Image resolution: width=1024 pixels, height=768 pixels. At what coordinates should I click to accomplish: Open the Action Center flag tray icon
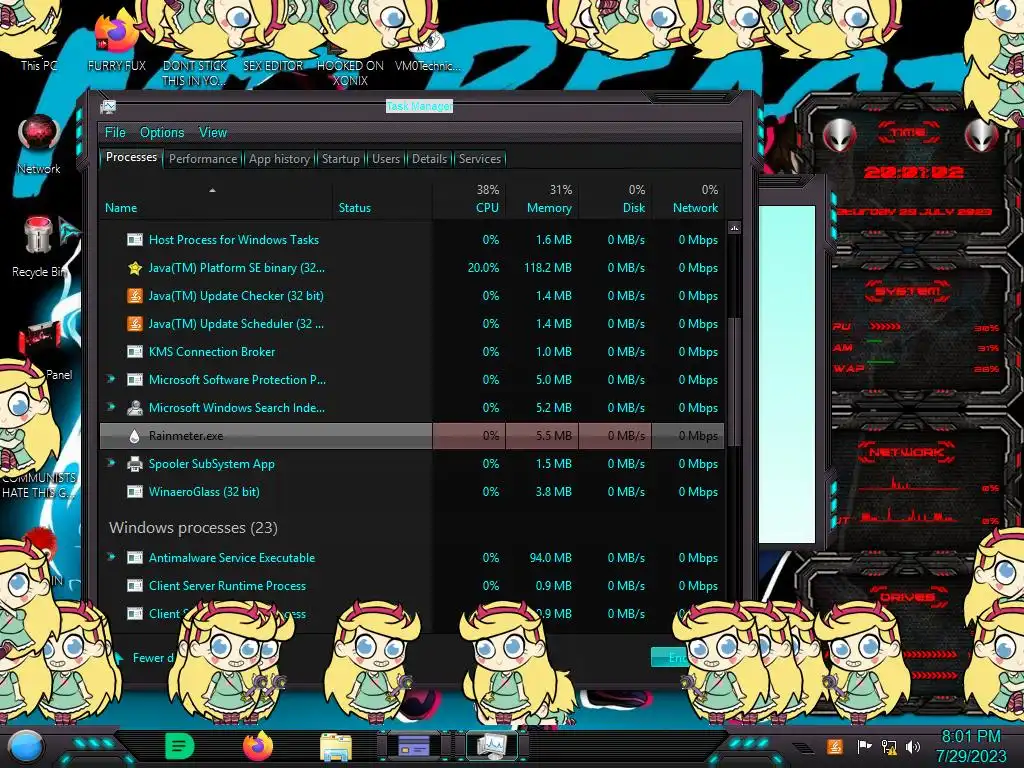tap(864, 746)
